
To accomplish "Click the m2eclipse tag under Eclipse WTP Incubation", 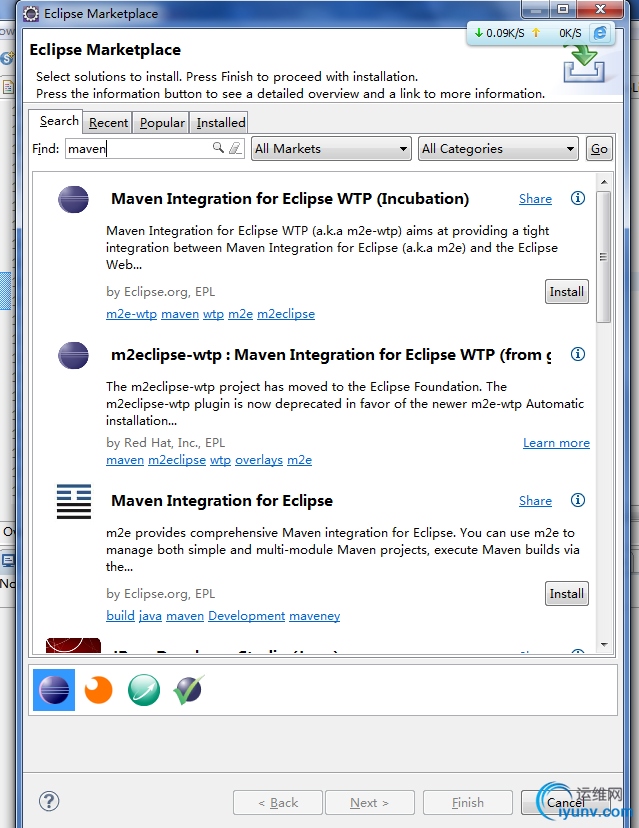I will point(286,314).
